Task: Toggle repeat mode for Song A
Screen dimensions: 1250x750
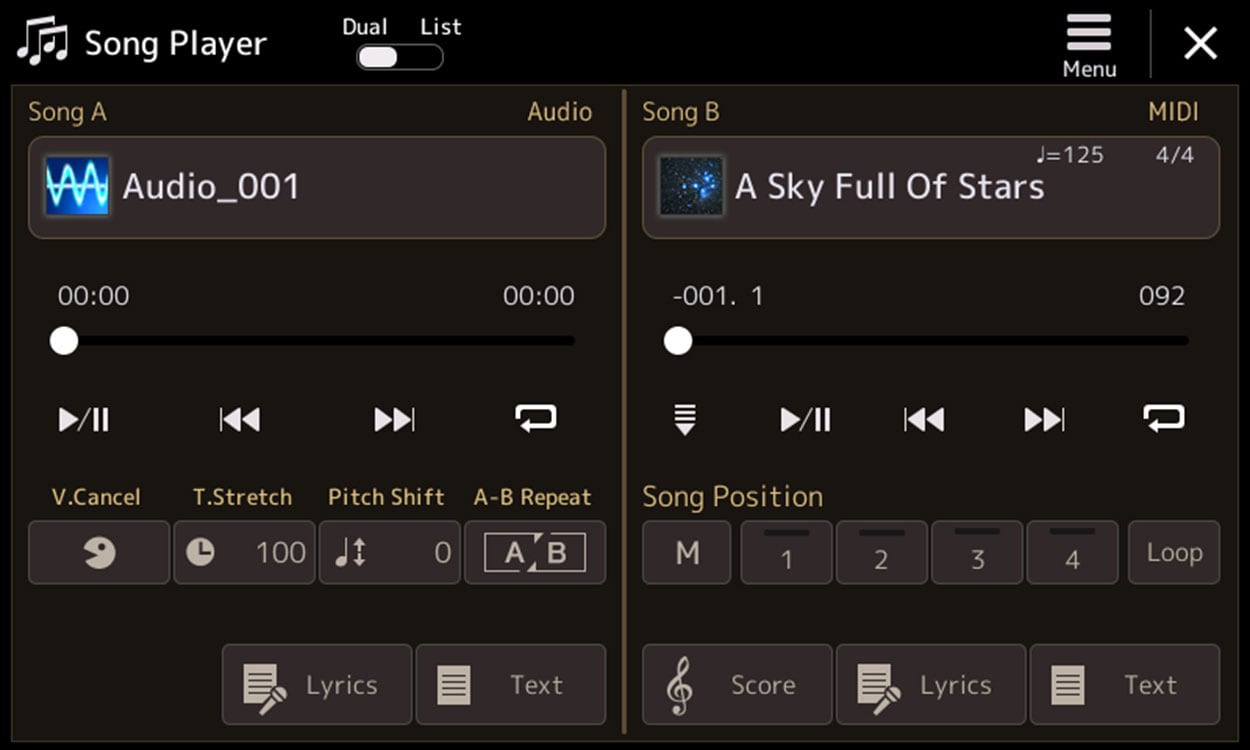Action: [536, 419]
